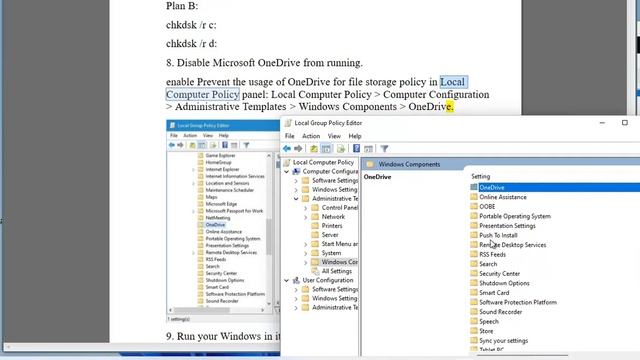The height and width of the screenshot is (360, 640).
Task: Toggle the Show/Hide Console Tree toolbar icon
Action: pos(326,149)
